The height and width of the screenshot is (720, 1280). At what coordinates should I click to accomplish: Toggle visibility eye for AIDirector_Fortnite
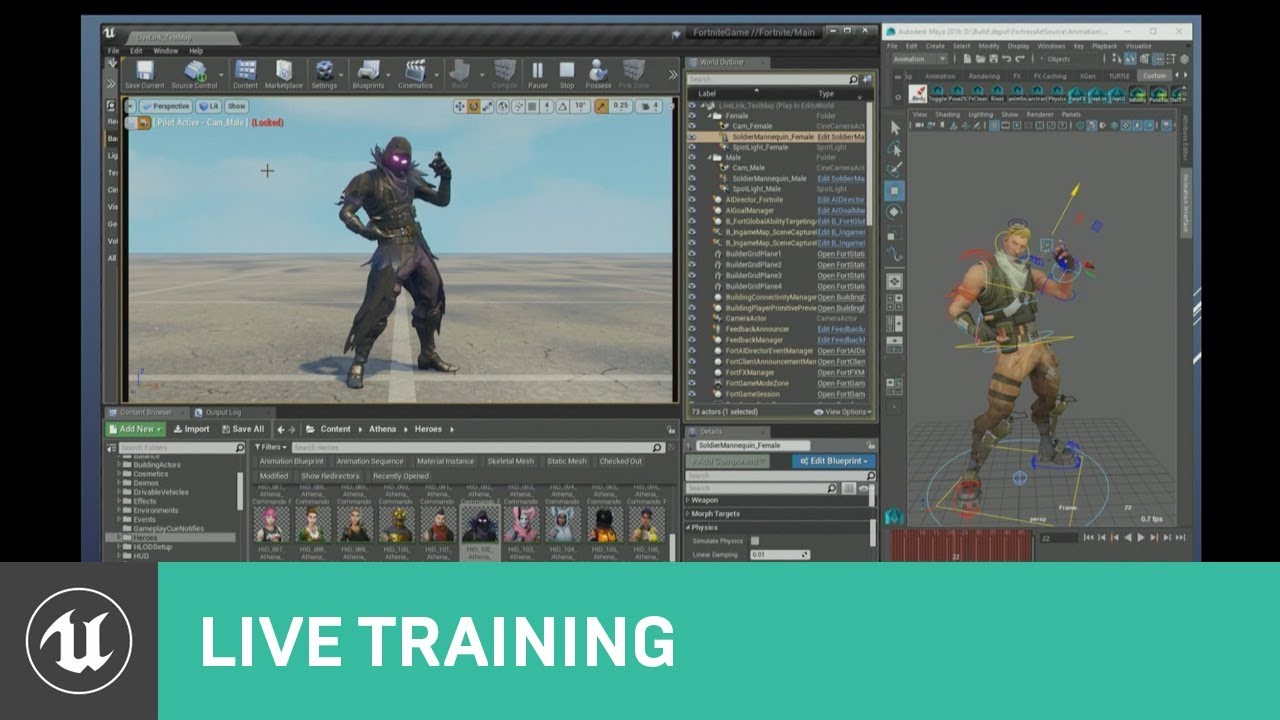tap(691, 199)
